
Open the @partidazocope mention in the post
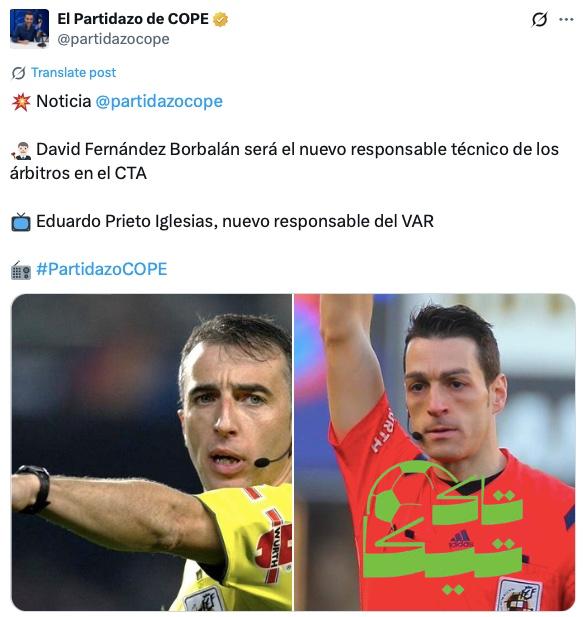click(x=159, y=101)
